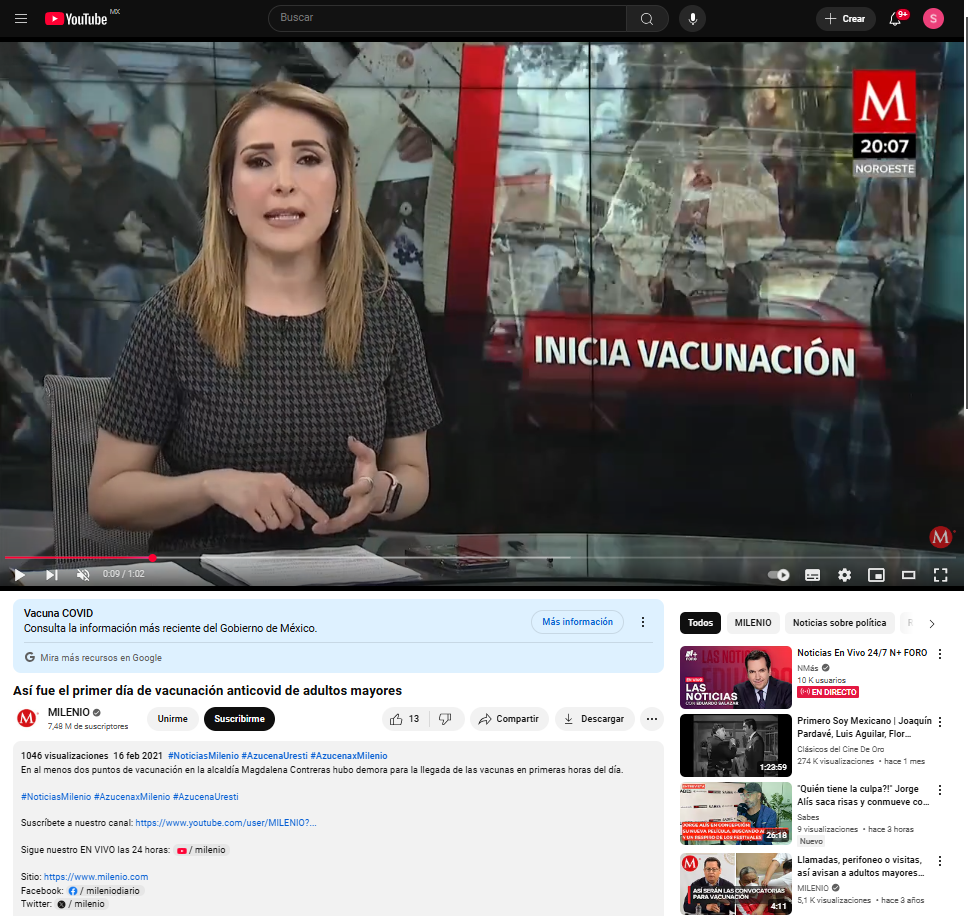Viewport: 968px width, 916px height.
Task: Open the Noticias En Vivo N+ FORO thumbnail
Action: point(736,677)
